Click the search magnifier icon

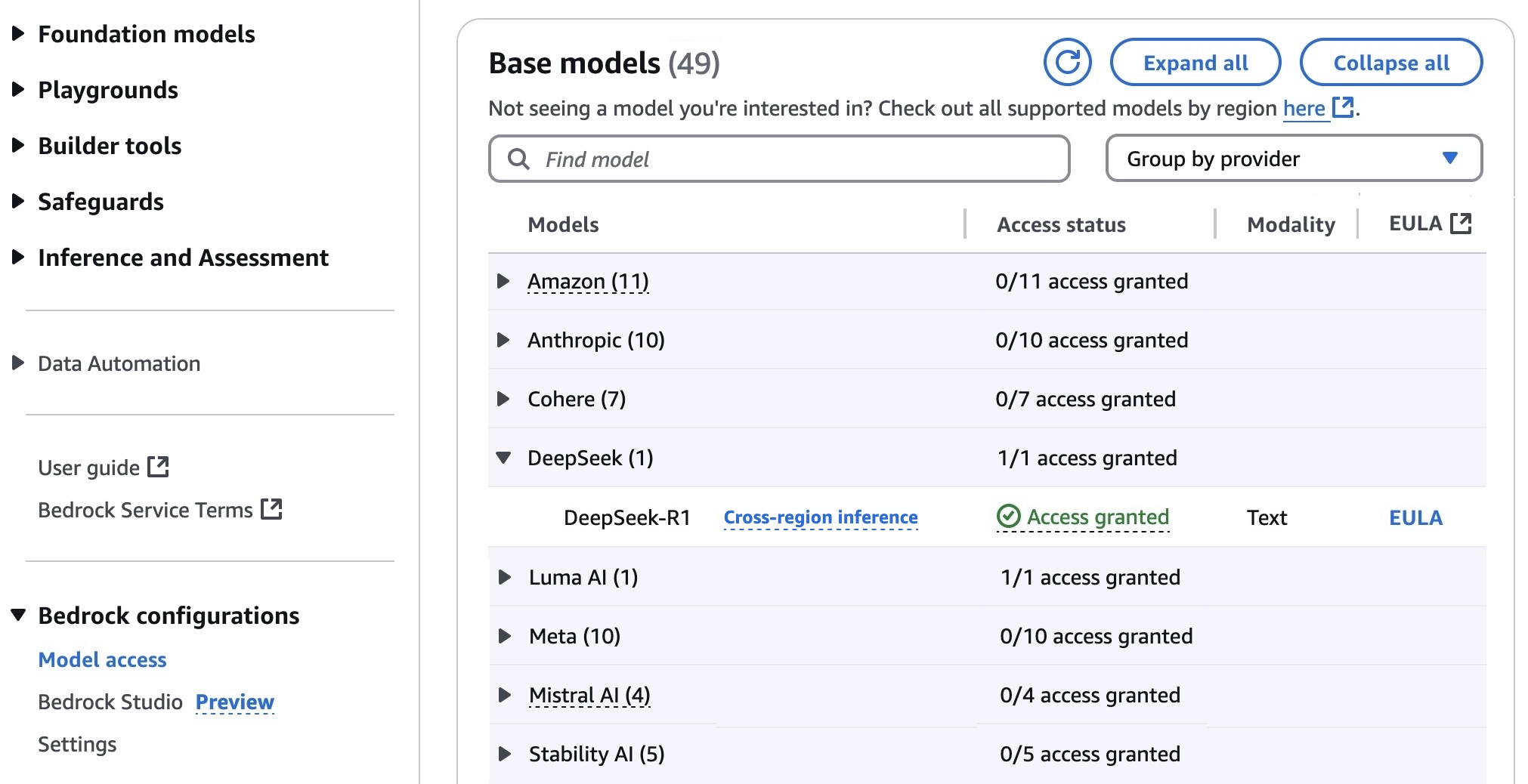[518, 159]
